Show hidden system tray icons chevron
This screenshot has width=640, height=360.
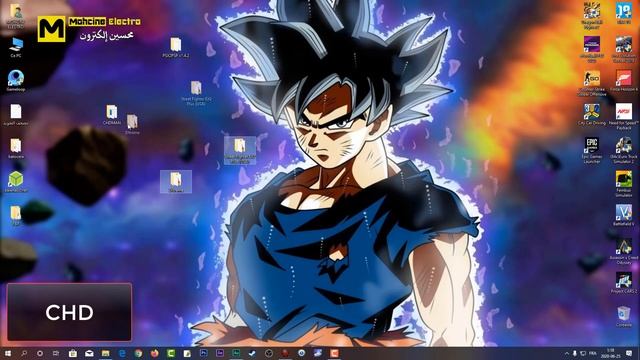[x=567, y=353]
